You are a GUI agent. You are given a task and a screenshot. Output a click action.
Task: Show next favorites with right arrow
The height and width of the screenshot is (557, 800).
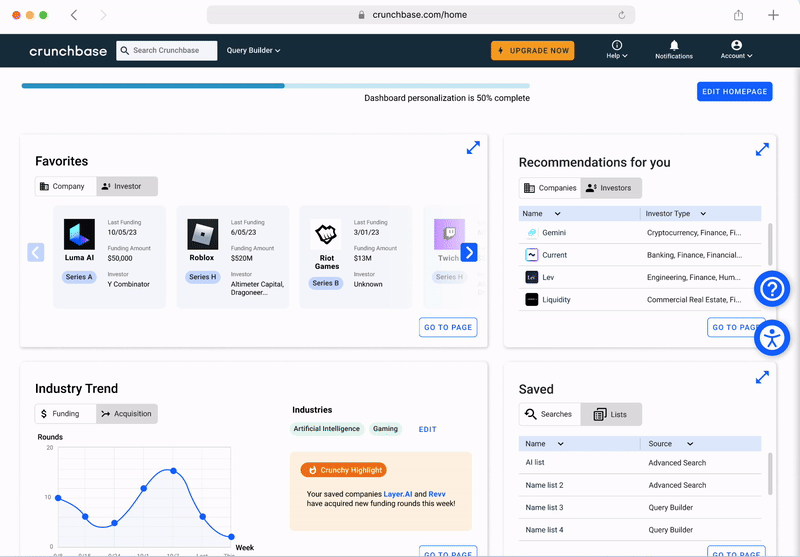469,252
